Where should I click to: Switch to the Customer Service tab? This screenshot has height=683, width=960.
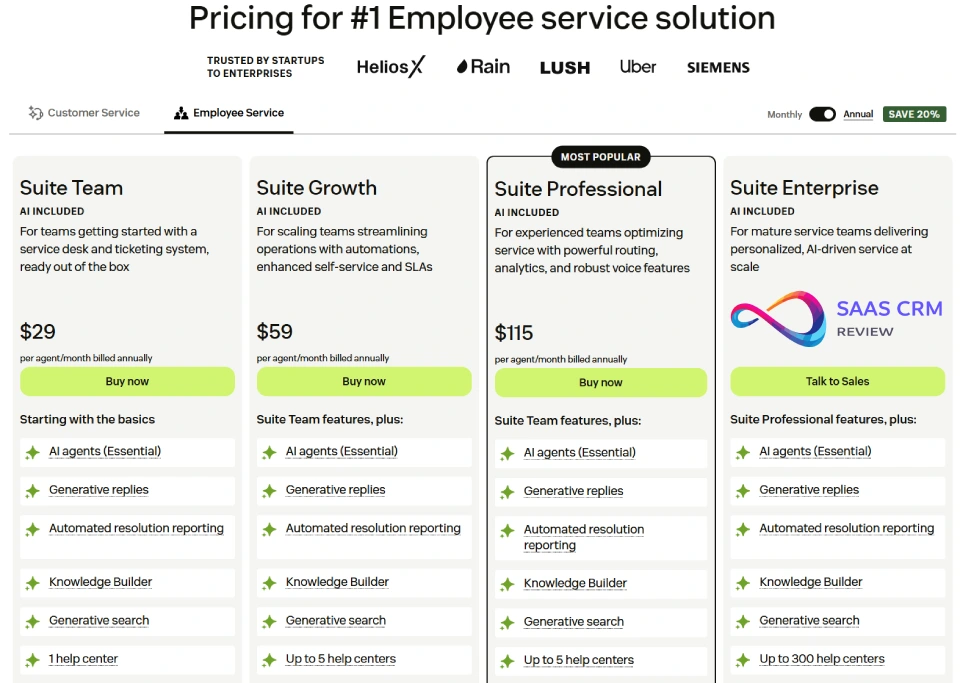click(x=93, y=113)
